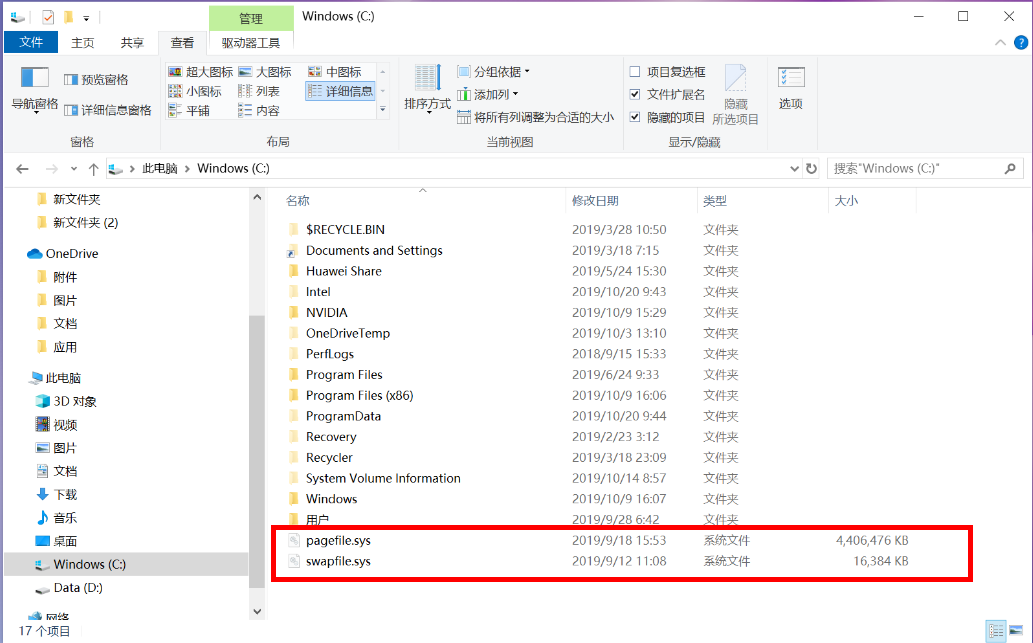Viewport: 1033px width, 643px height.
Task: Expand the 分组依据 group by dropdown
Action: 494,72
